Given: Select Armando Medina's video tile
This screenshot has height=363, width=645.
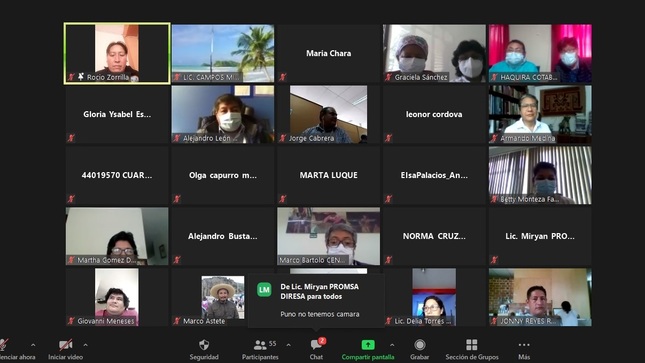Looking at the screenshot, I should (x=540, y=114).
